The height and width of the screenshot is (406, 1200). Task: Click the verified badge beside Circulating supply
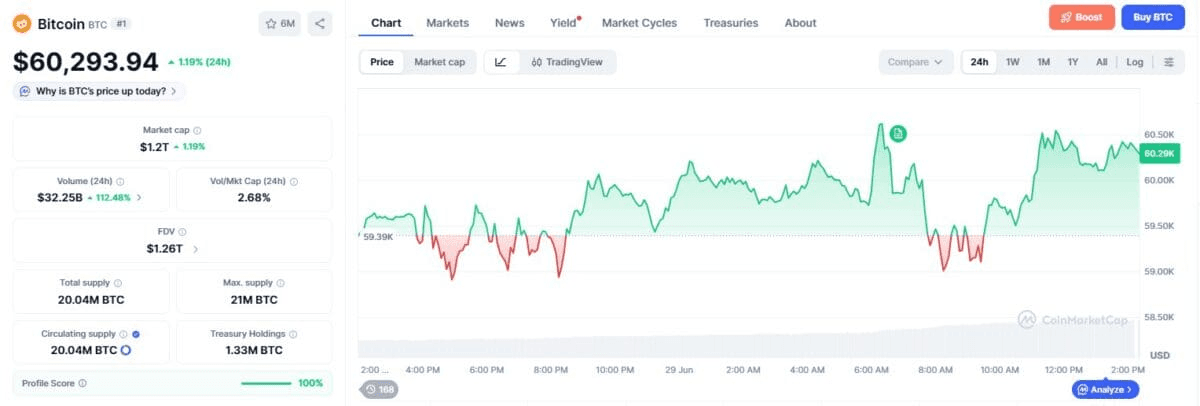(x=136, y=334)
